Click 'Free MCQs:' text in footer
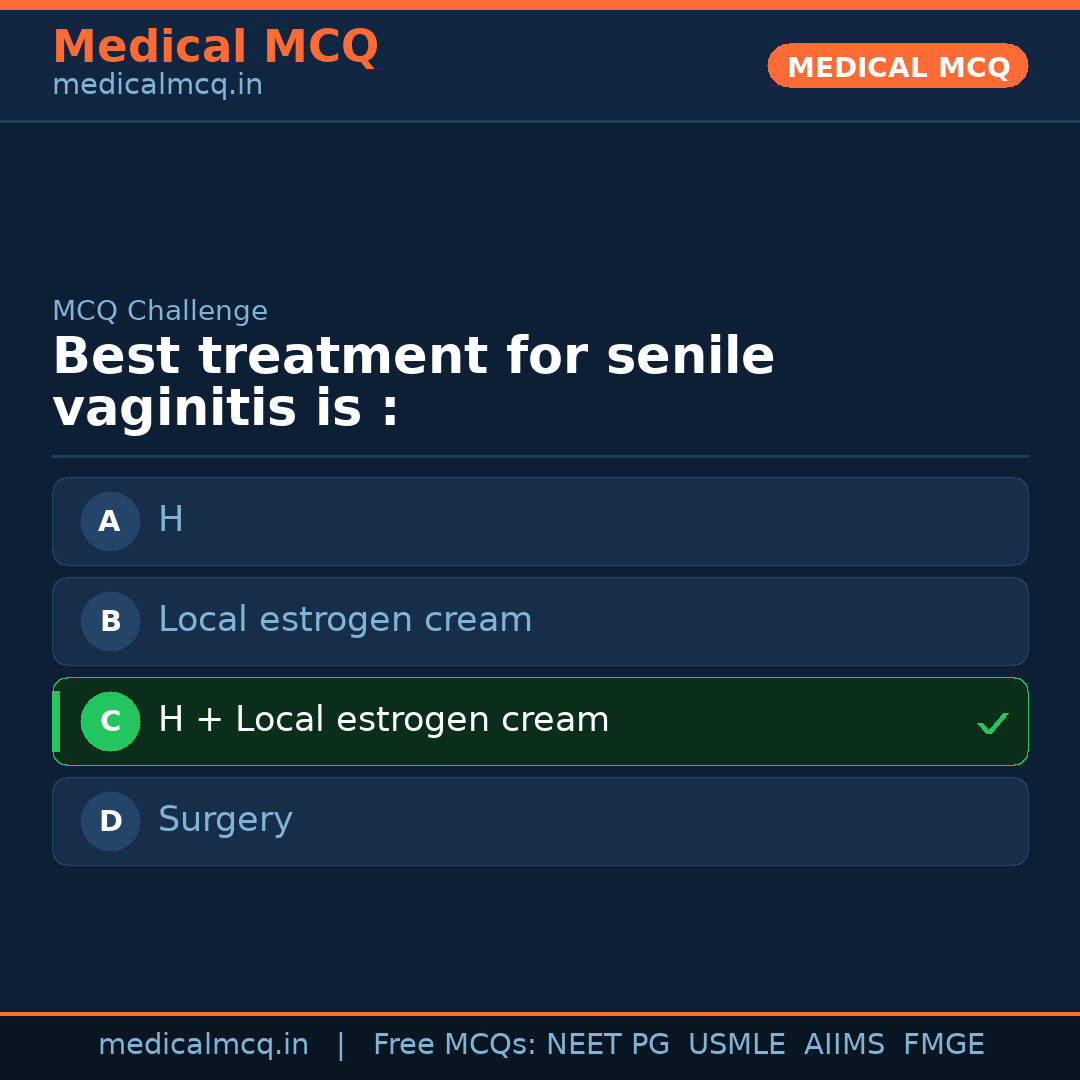The width and height of the screenshot is (1080, 1080). pos(454,1045)
